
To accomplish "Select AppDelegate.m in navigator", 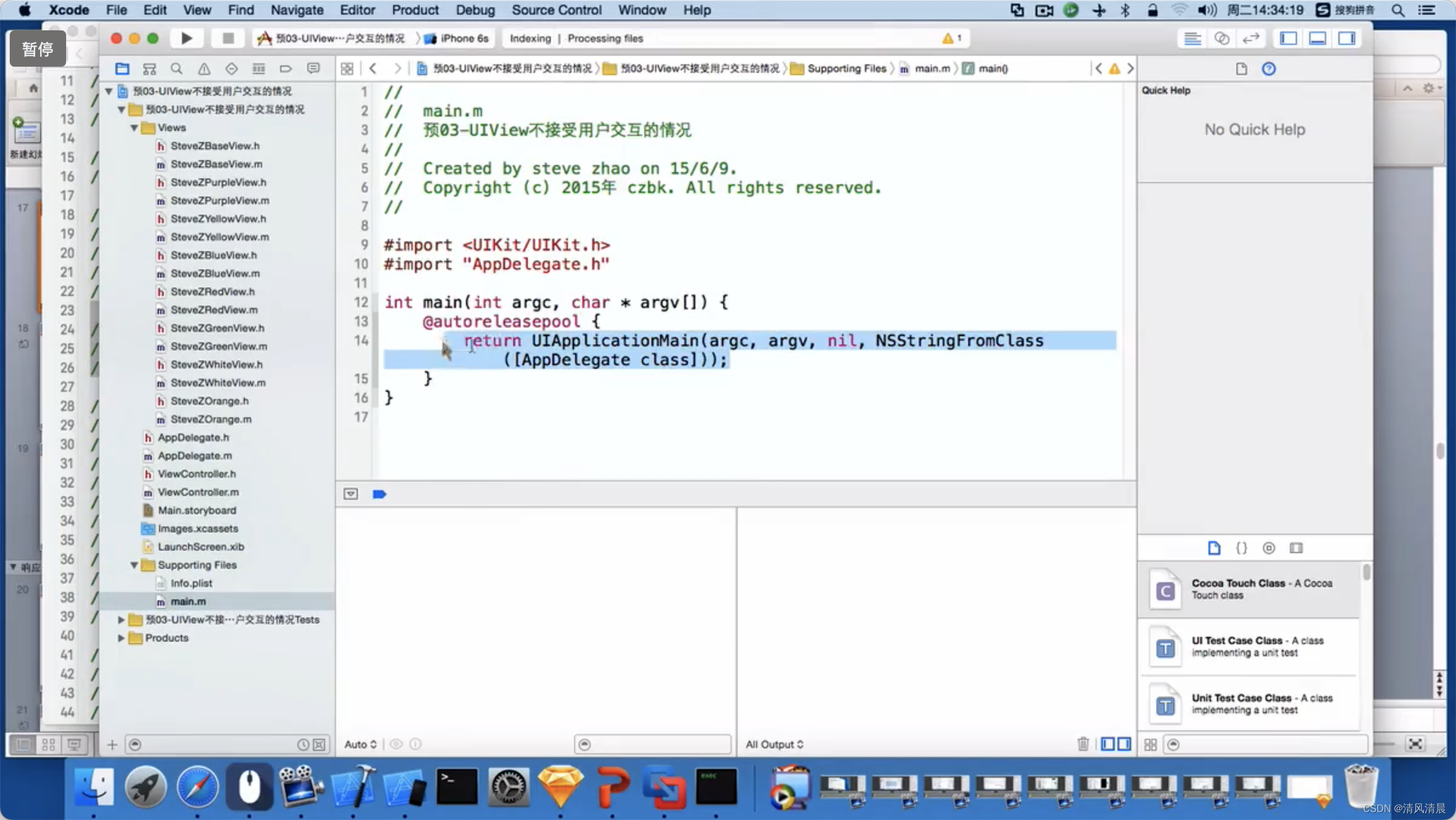I will tap(195, 455).
